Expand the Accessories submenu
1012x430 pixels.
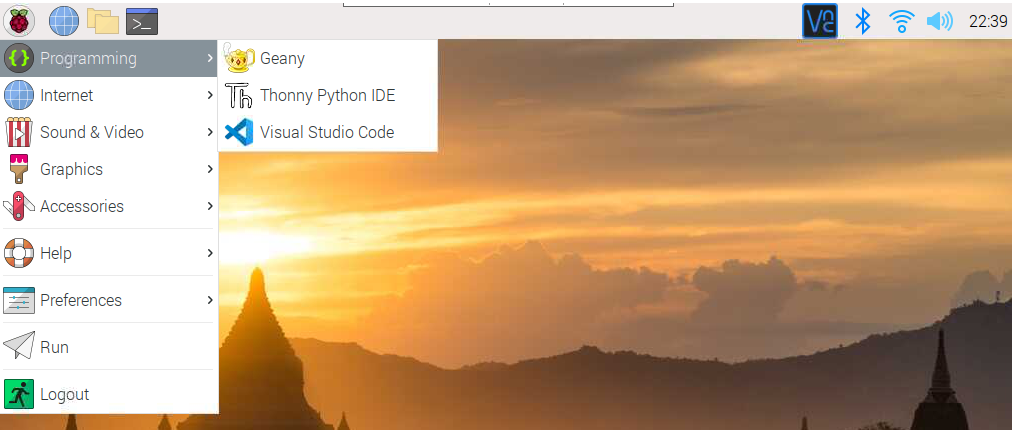tap(108, 206)
